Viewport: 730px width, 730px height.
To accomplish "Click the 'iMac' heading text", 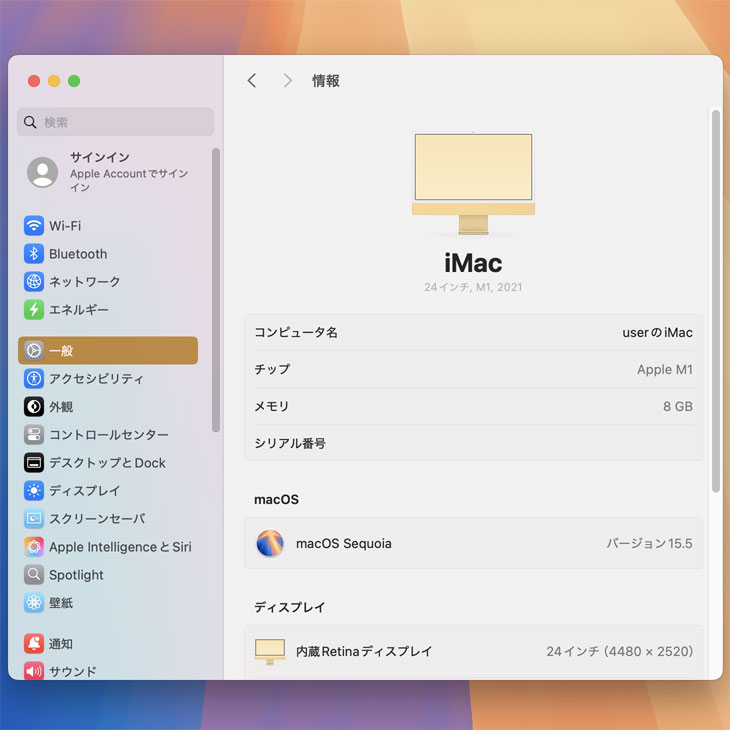I will [x=473, y=263].
